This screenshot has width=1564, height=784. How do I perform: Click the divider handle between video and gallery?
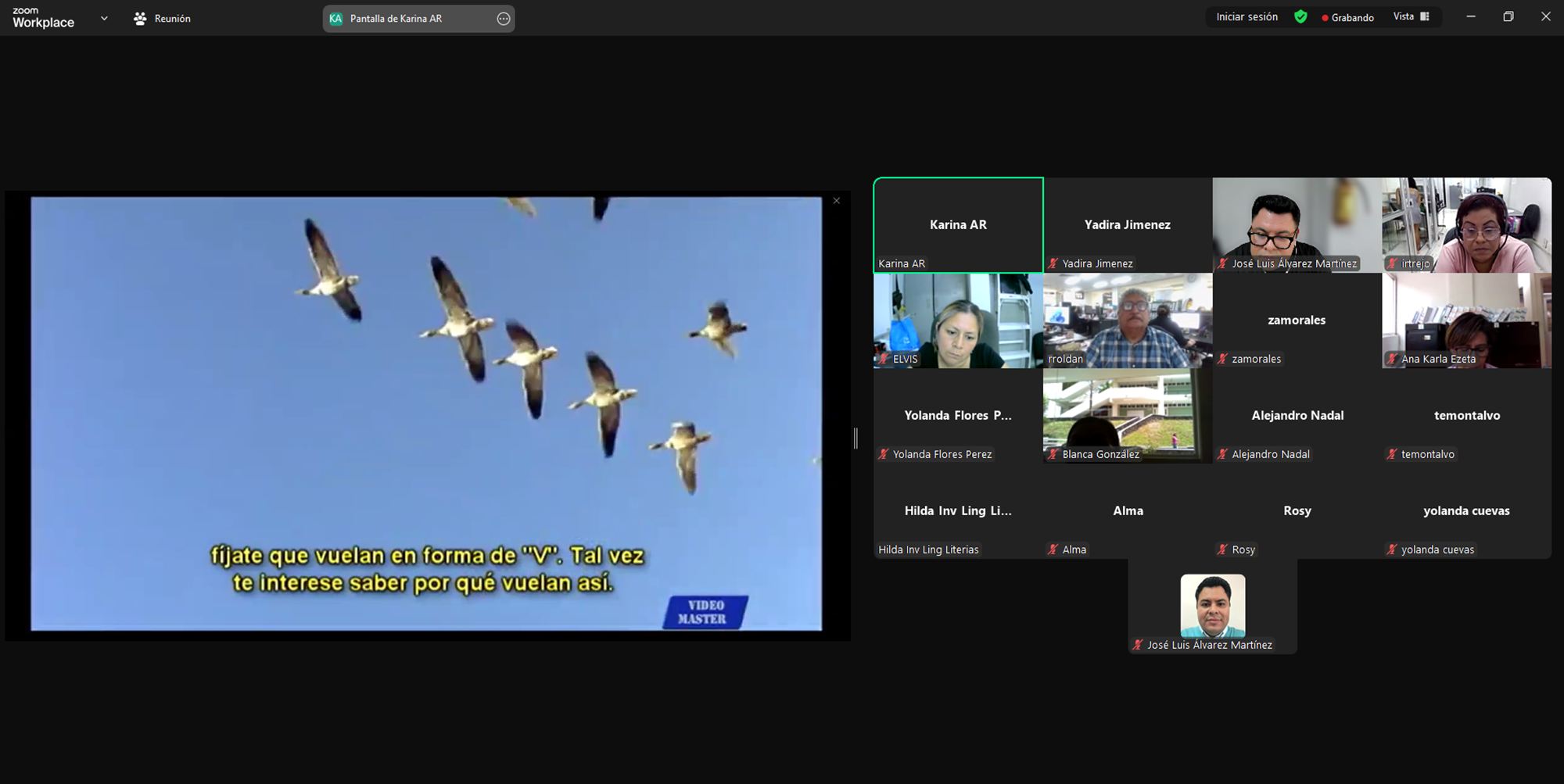pos(856,439)
